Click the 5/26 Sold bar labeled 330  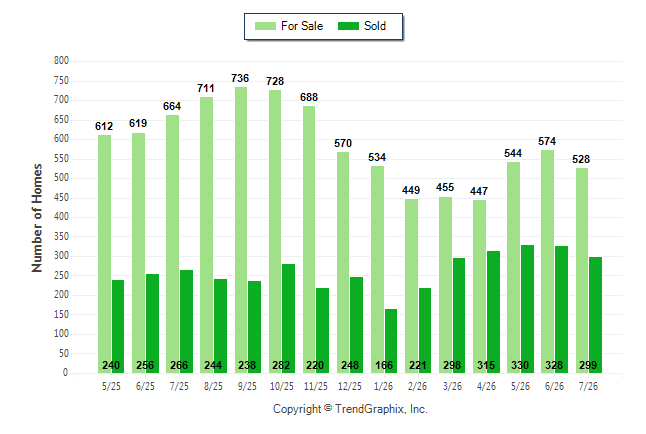527,309
